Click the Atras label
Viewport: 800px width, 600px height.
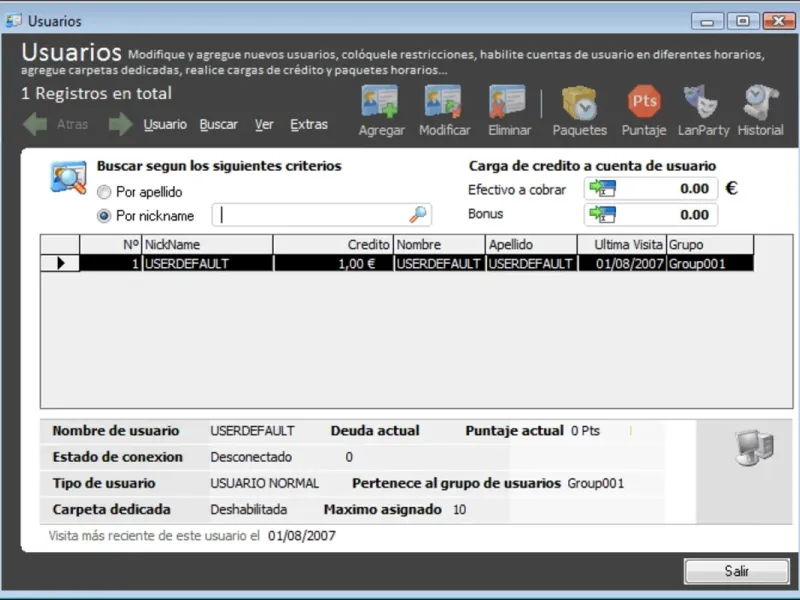(x=72, y=124)
